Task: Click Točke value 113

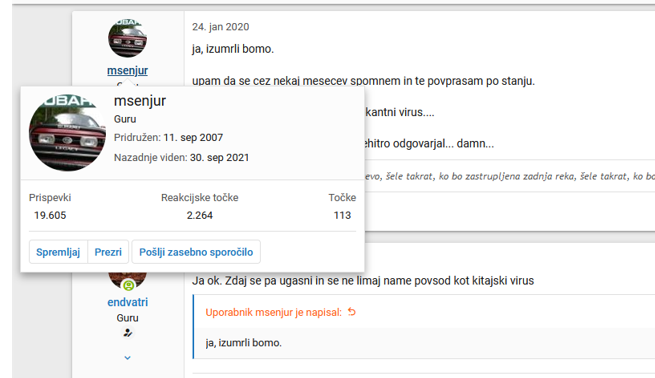Action: click(342, 215)
